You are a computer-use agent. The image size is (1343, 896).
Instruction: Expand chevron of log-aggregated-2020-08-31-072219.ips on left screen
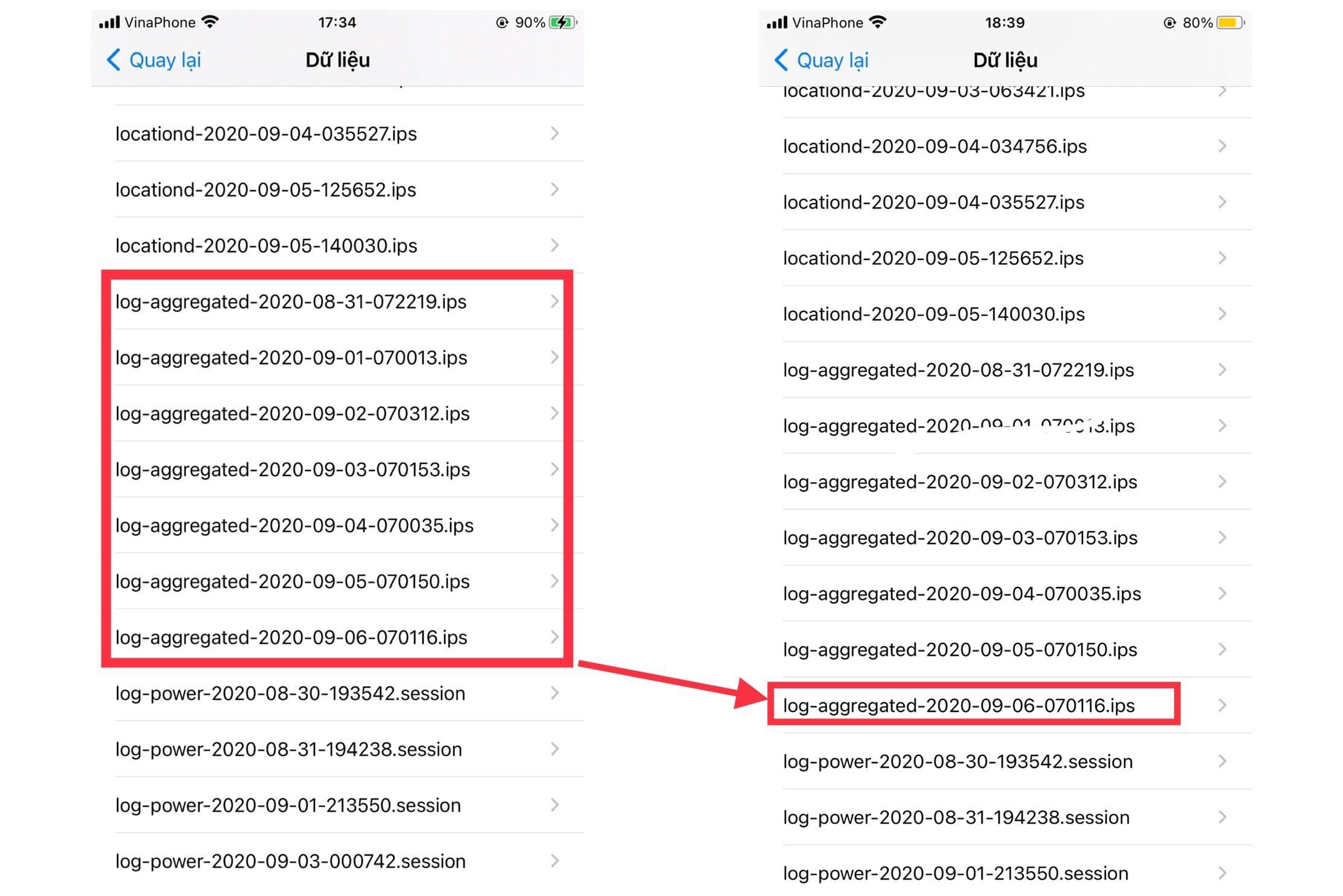coord(554,301)
